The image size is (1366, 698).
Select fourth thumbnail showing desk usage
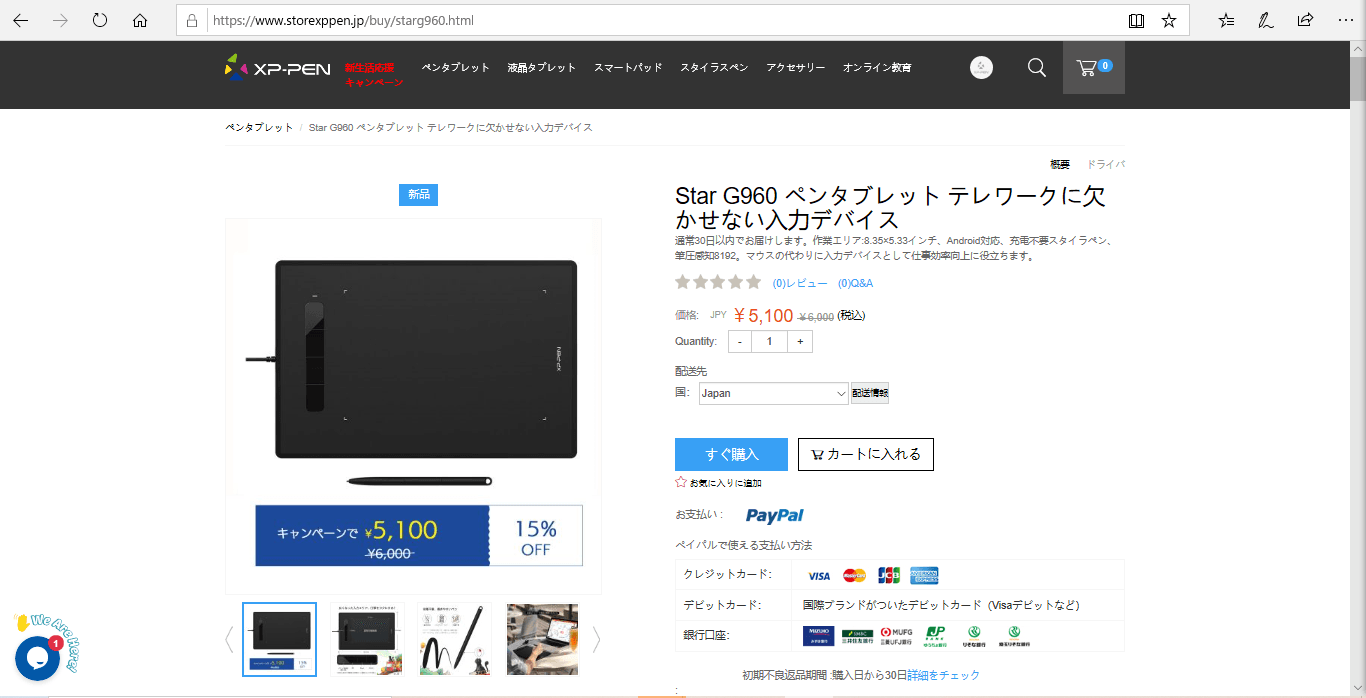(542, 639)
